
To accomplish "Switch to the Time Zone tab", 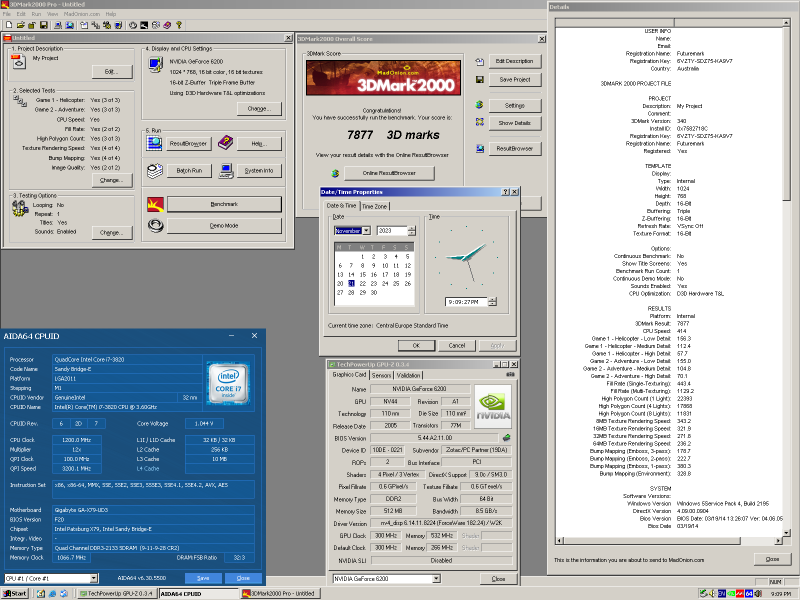I will point(374,206).
